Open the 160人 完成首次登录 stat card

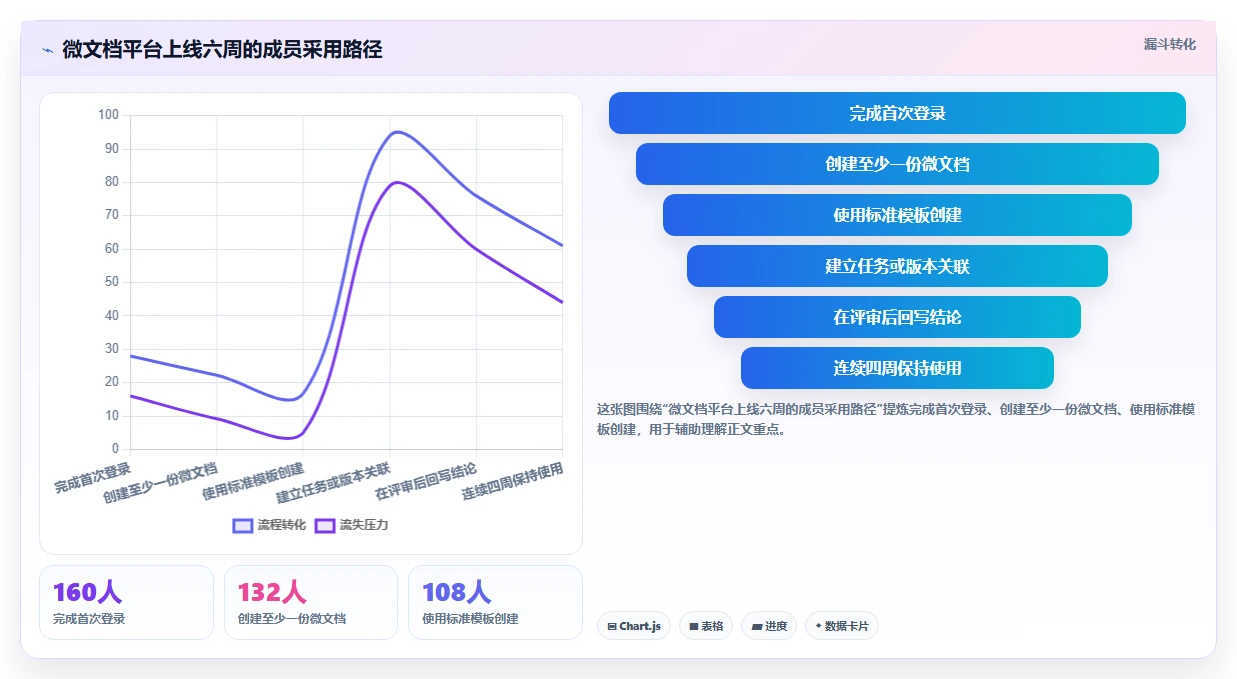pos(126,602)
